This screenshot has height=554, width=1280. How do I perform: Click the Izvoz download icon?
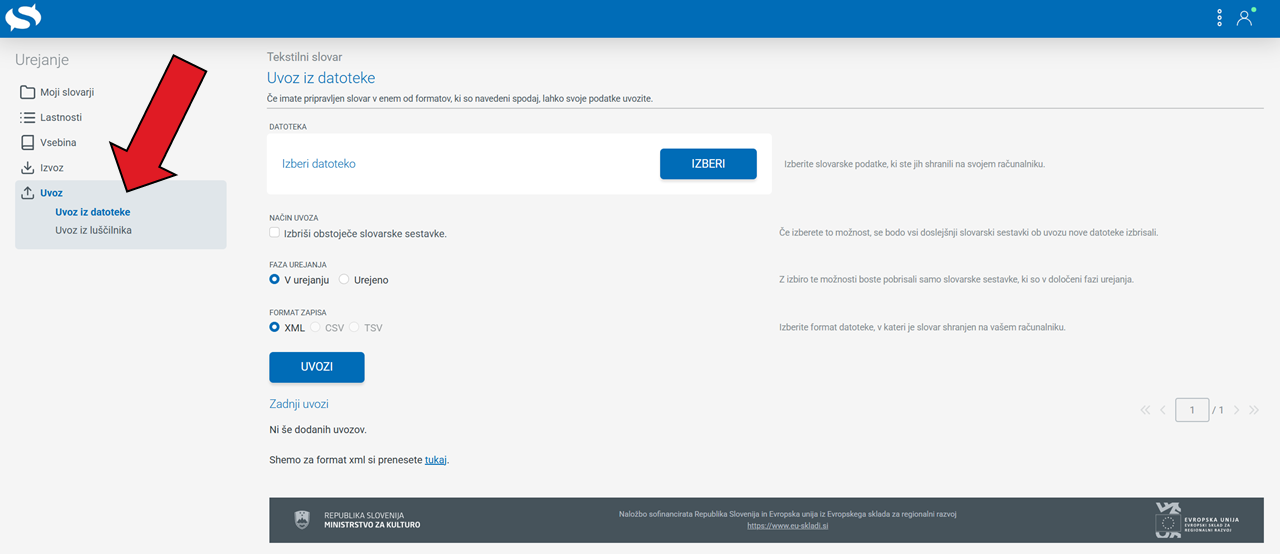click(x=28, y=168)
